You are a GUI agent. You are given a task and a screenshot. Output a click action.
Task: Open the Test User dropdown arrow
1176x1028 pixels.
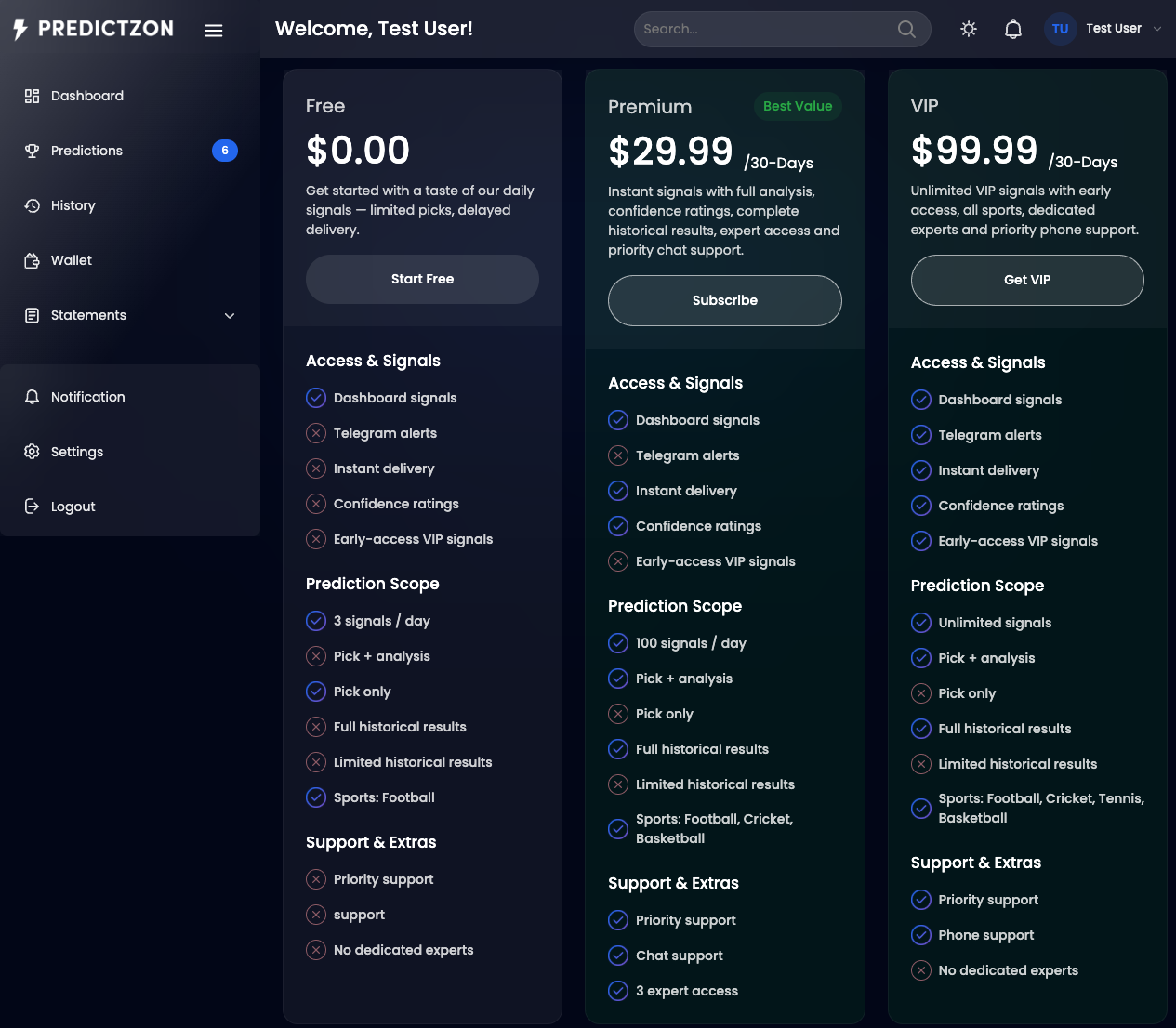coord(1157,29)
